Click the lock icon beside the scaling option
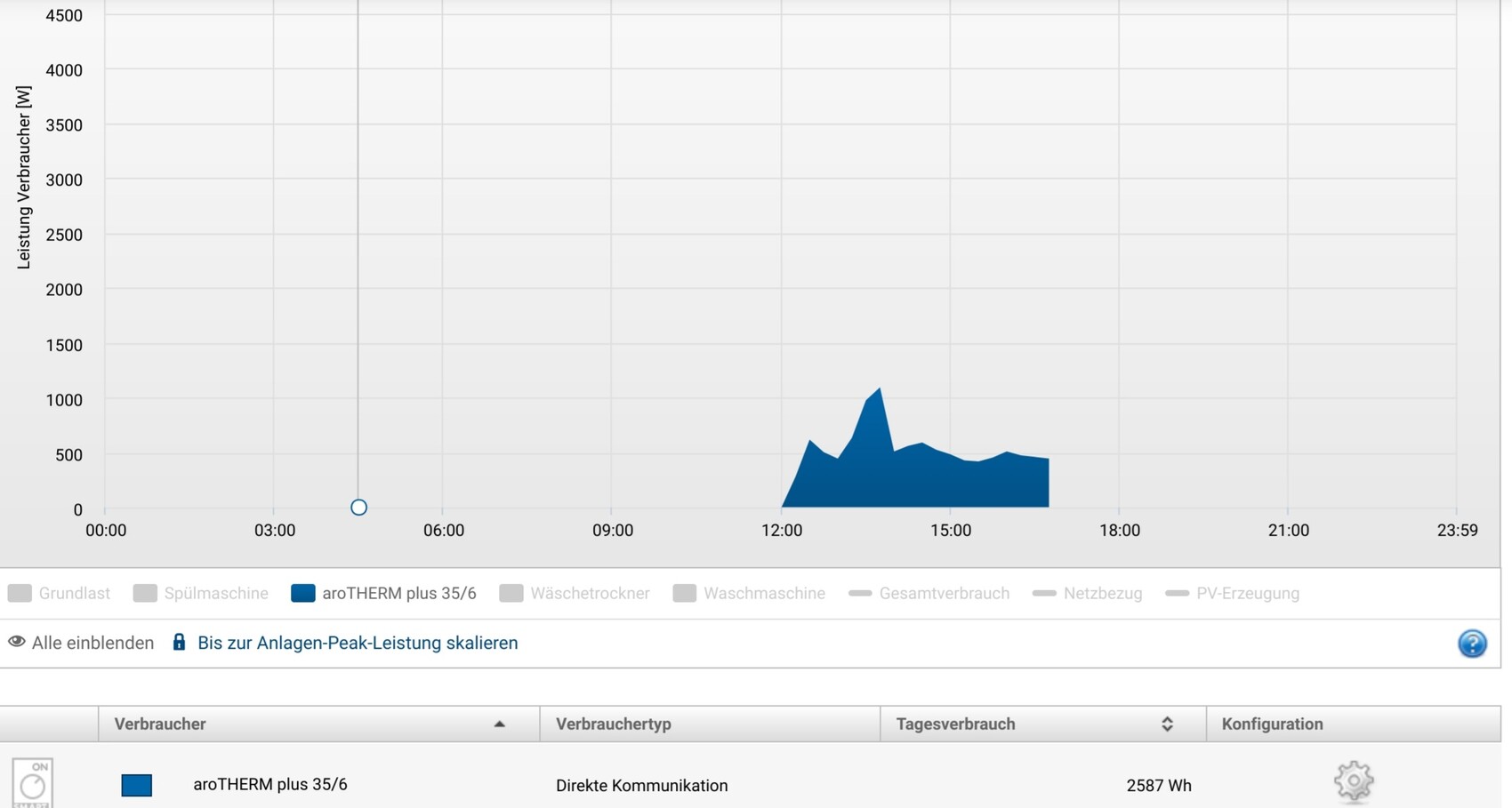This screenshot has height=808, width=1512. click(179, 643)
